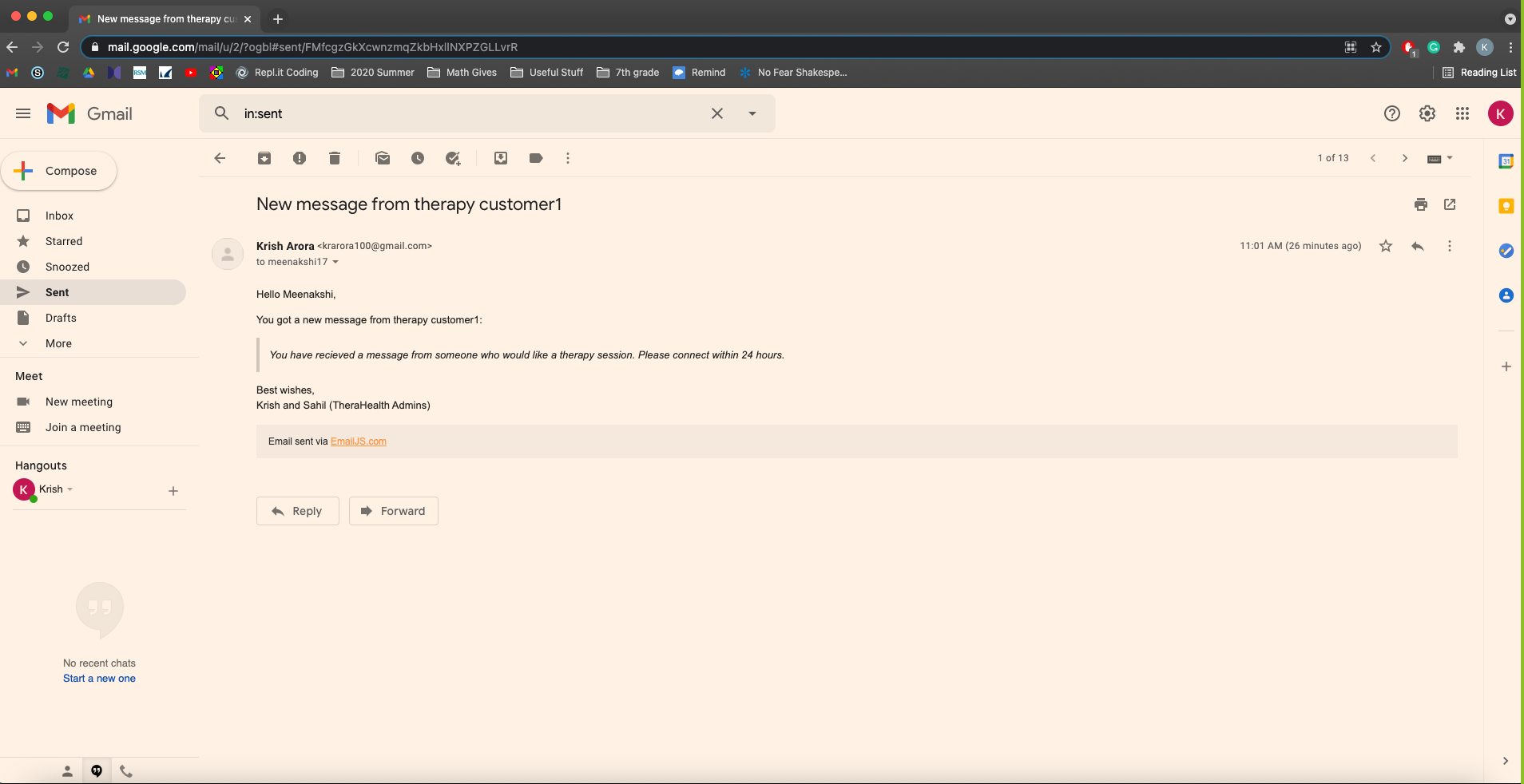Open the Useful Stuff bookmarks folder
Viewport: 1524px width, 784px height.
[547, 73]
